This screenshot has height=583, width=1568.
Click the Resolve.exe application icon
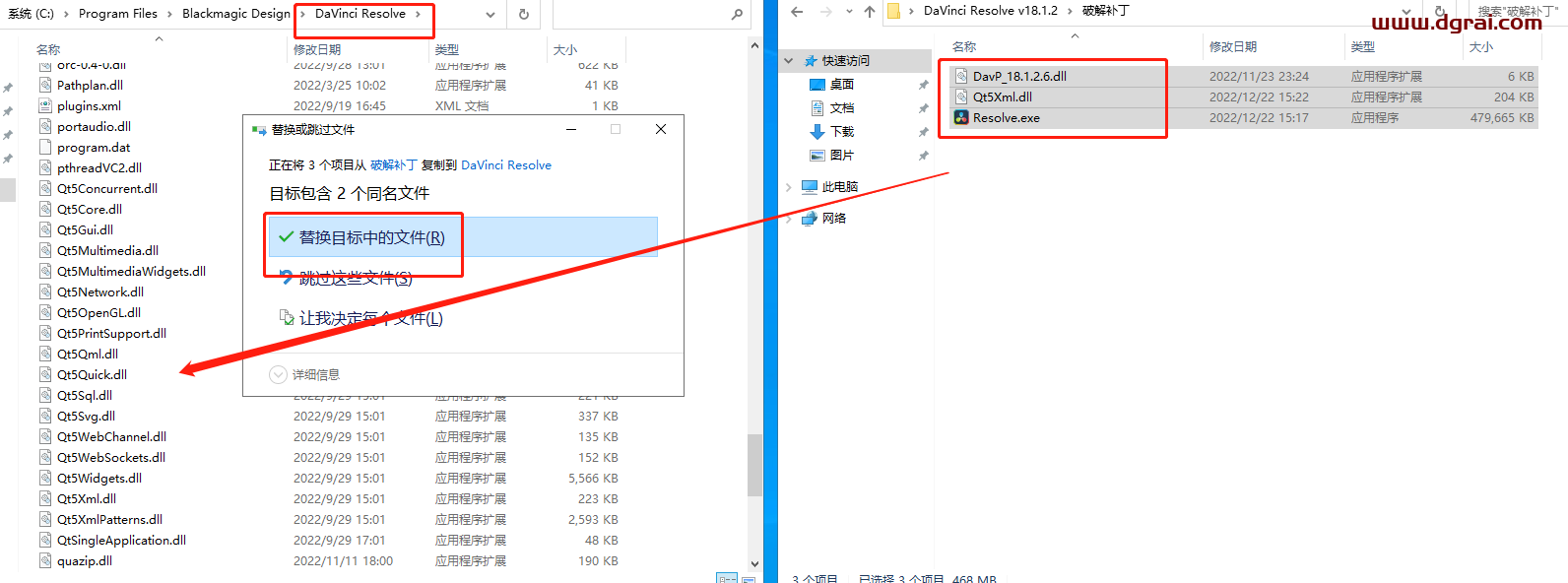[x=961, y=117]
